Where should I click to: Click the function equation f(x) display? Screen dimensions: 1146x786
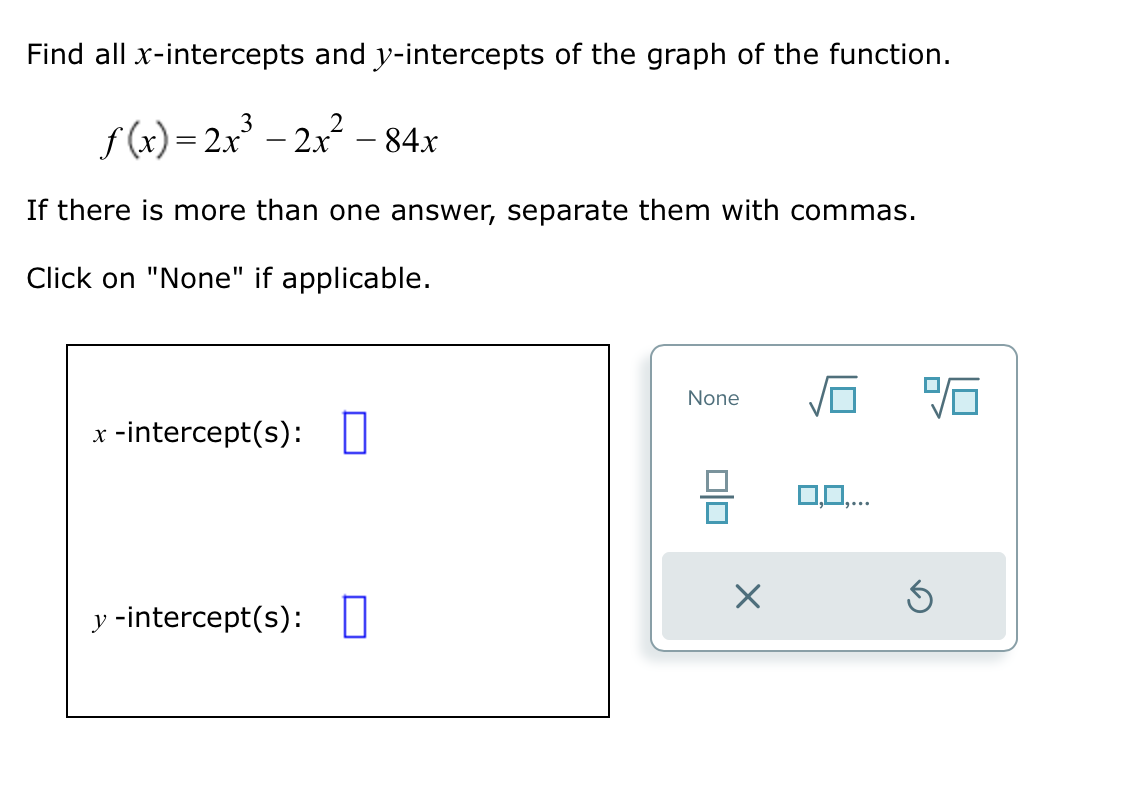(x=265, y=138)
